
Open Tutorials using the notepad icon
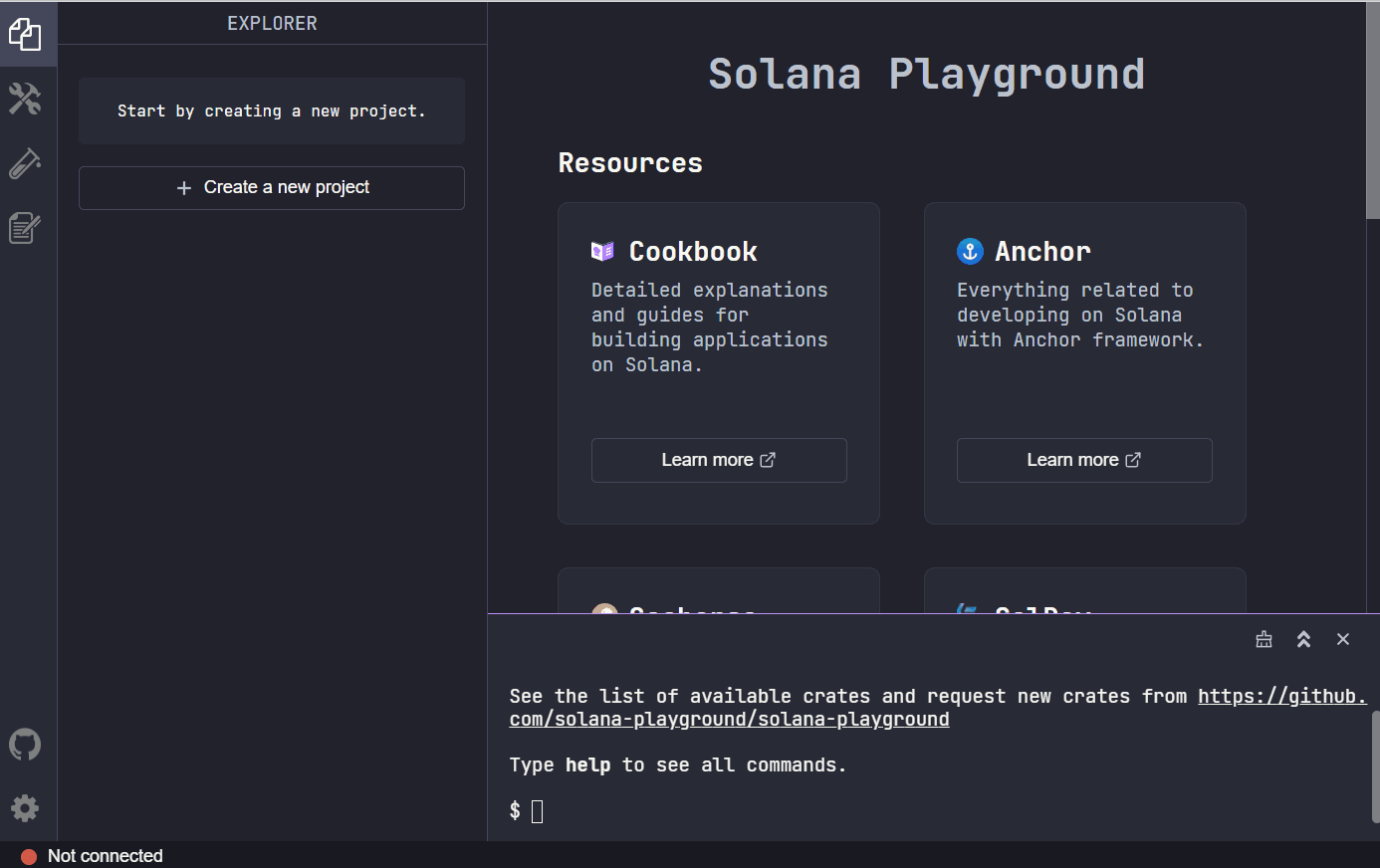point(25,227)
